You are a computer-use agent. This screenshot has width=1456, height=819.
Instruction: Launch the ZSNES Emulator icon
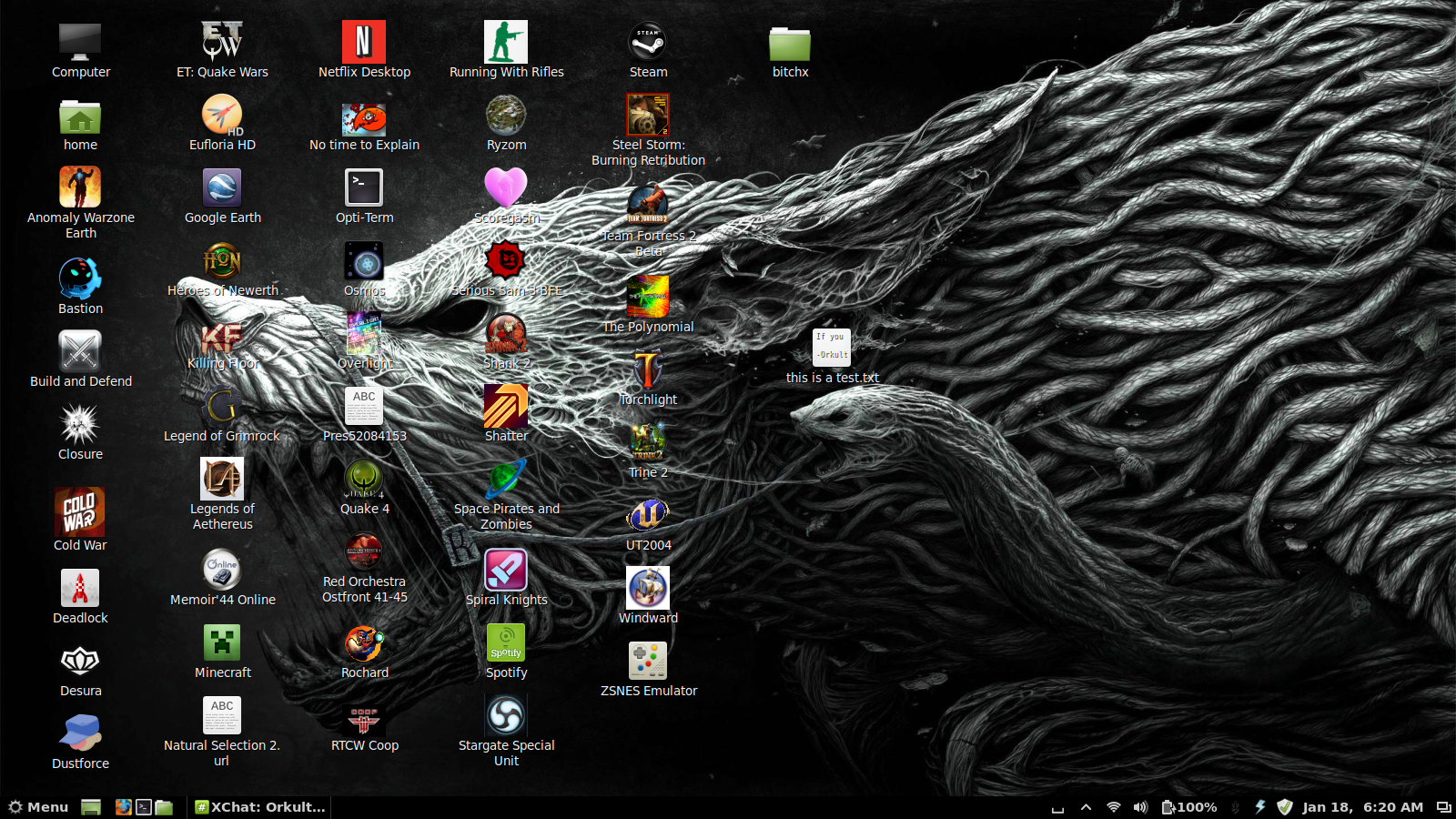pos(648,661)
